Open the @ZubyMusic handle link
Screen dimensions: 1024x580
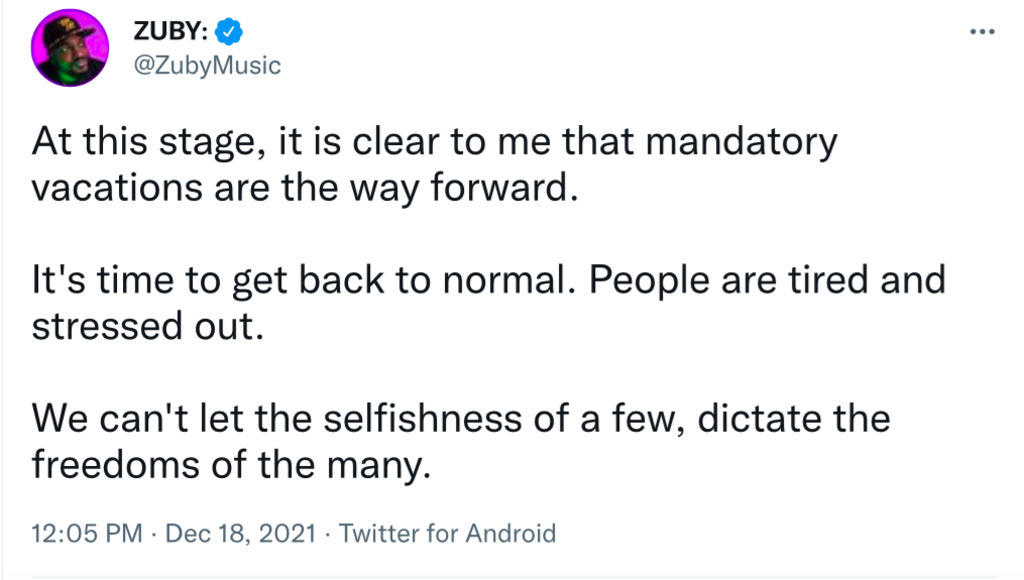point(207,65)
